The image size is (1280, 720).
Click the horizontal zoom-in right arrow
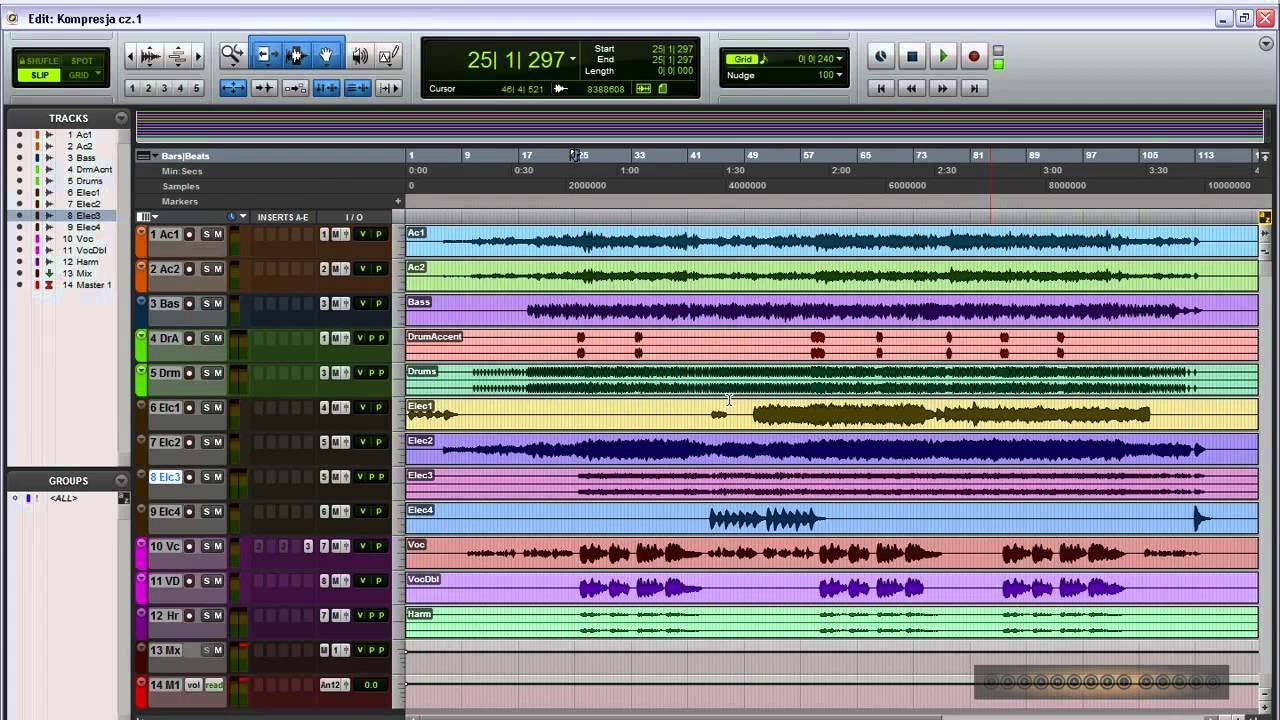(x=197, y=57)
